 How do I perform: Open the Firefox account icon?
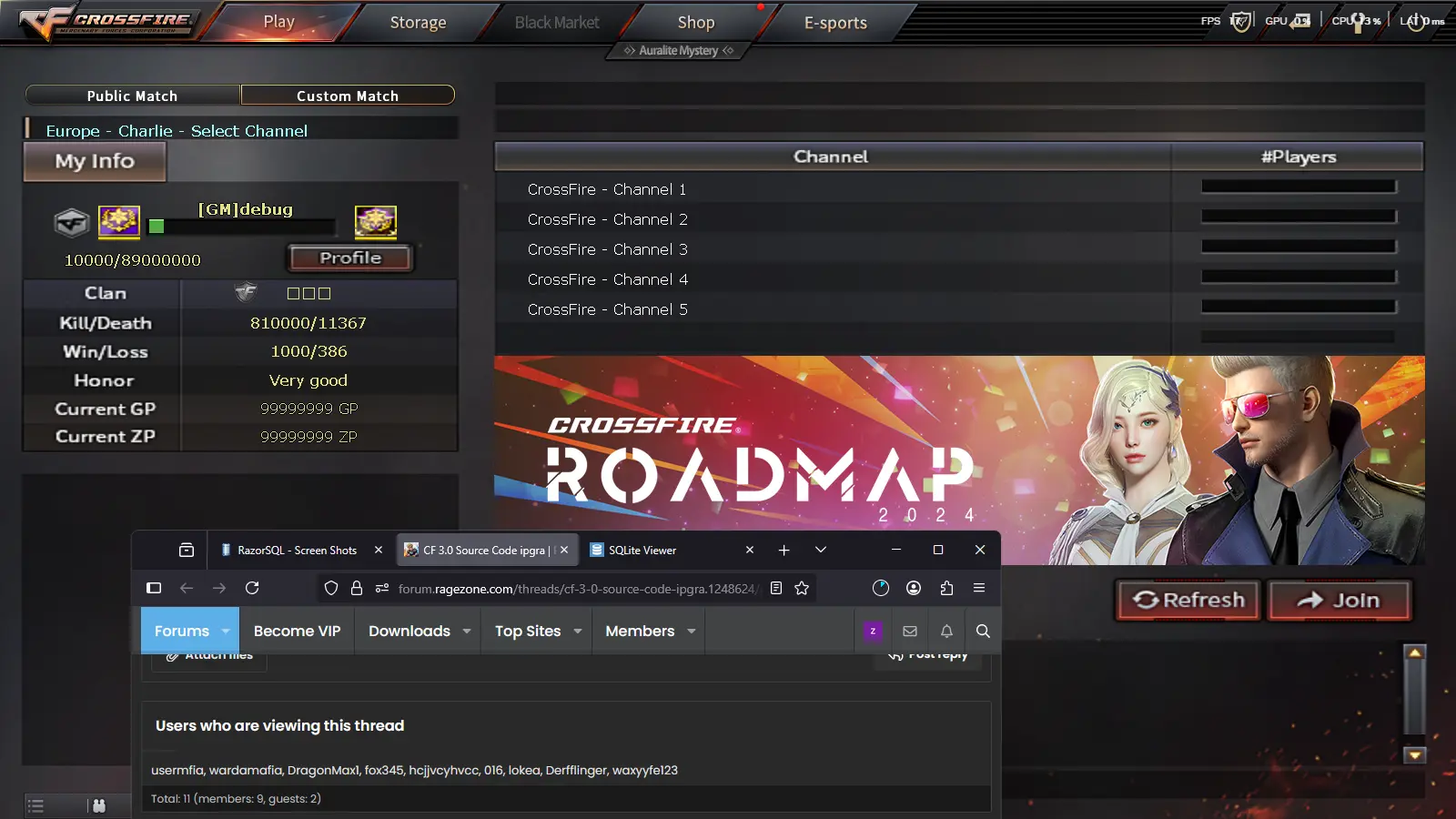pos(914,588)
